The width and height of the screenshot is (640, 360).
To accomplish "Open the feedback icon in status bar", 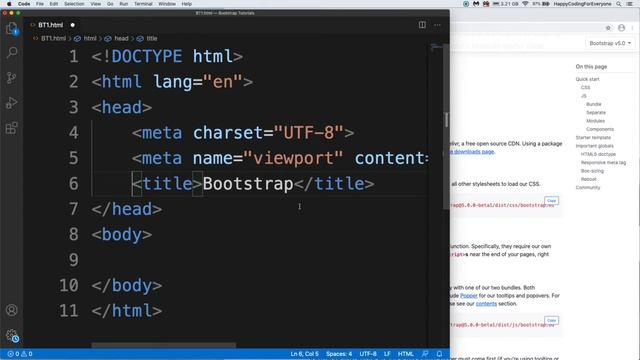I will 425,354.
